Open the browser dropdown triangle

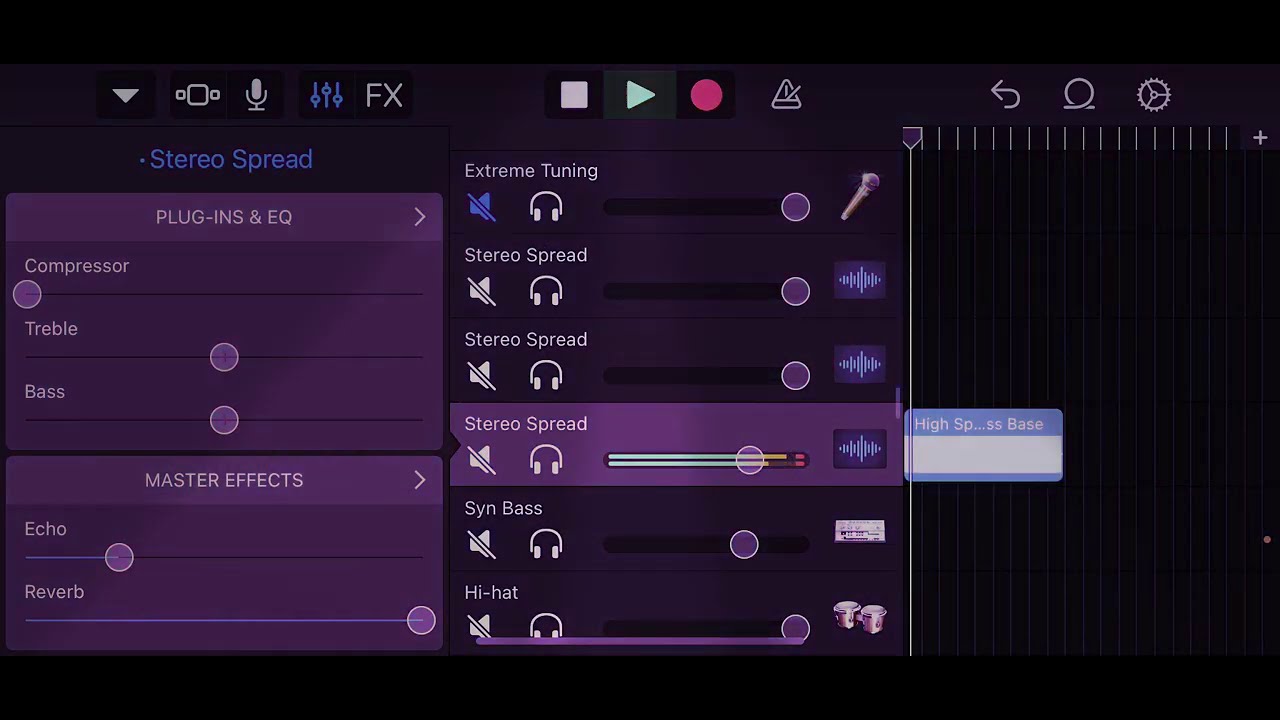[125, 95]
